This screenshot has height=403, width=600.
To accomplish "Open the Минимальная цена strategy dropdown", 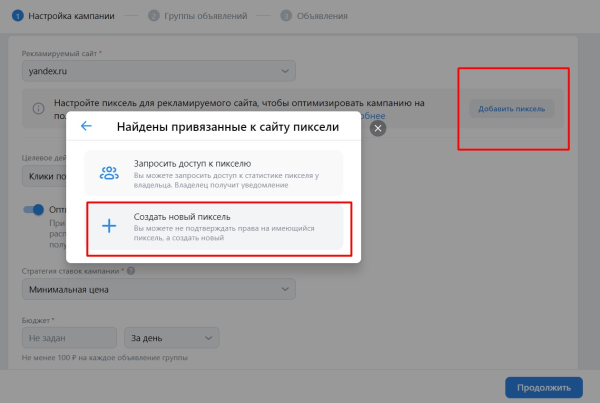I will pyautogui.click(x=158, y=290).
